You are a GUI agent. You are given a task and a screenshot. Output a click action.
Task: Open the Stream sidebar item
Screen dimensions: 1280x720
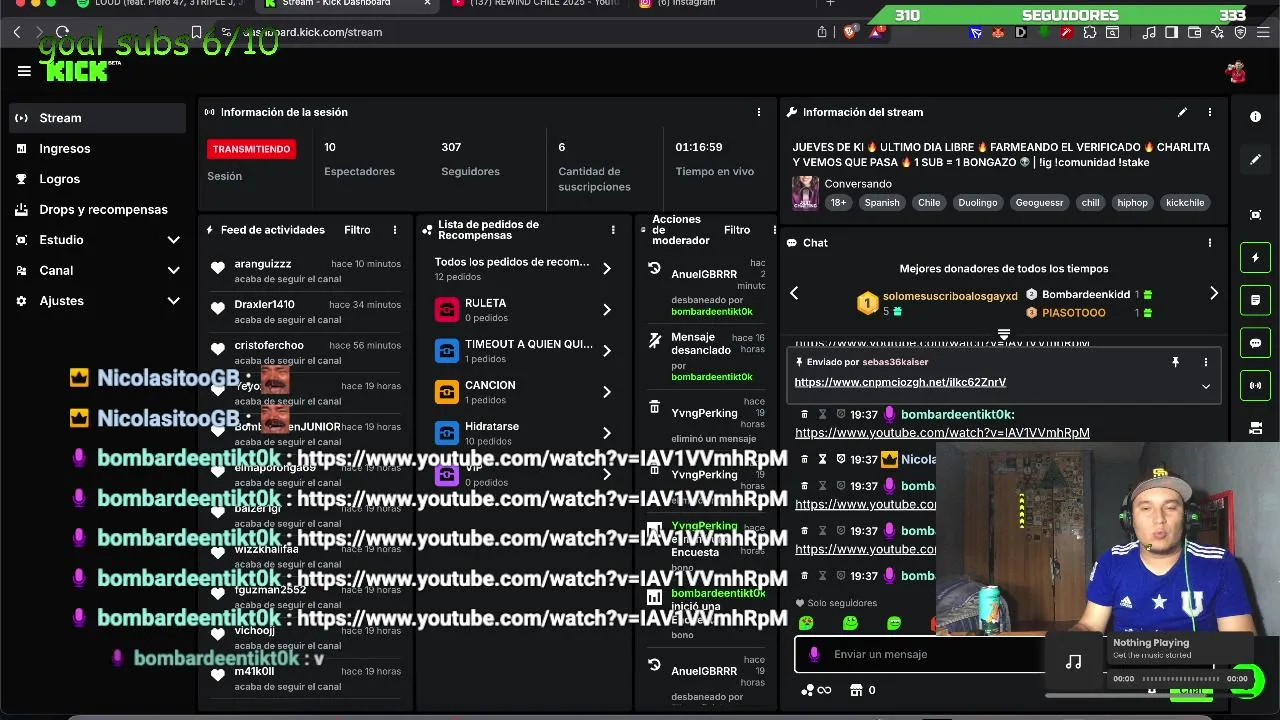tap(98, 118)
